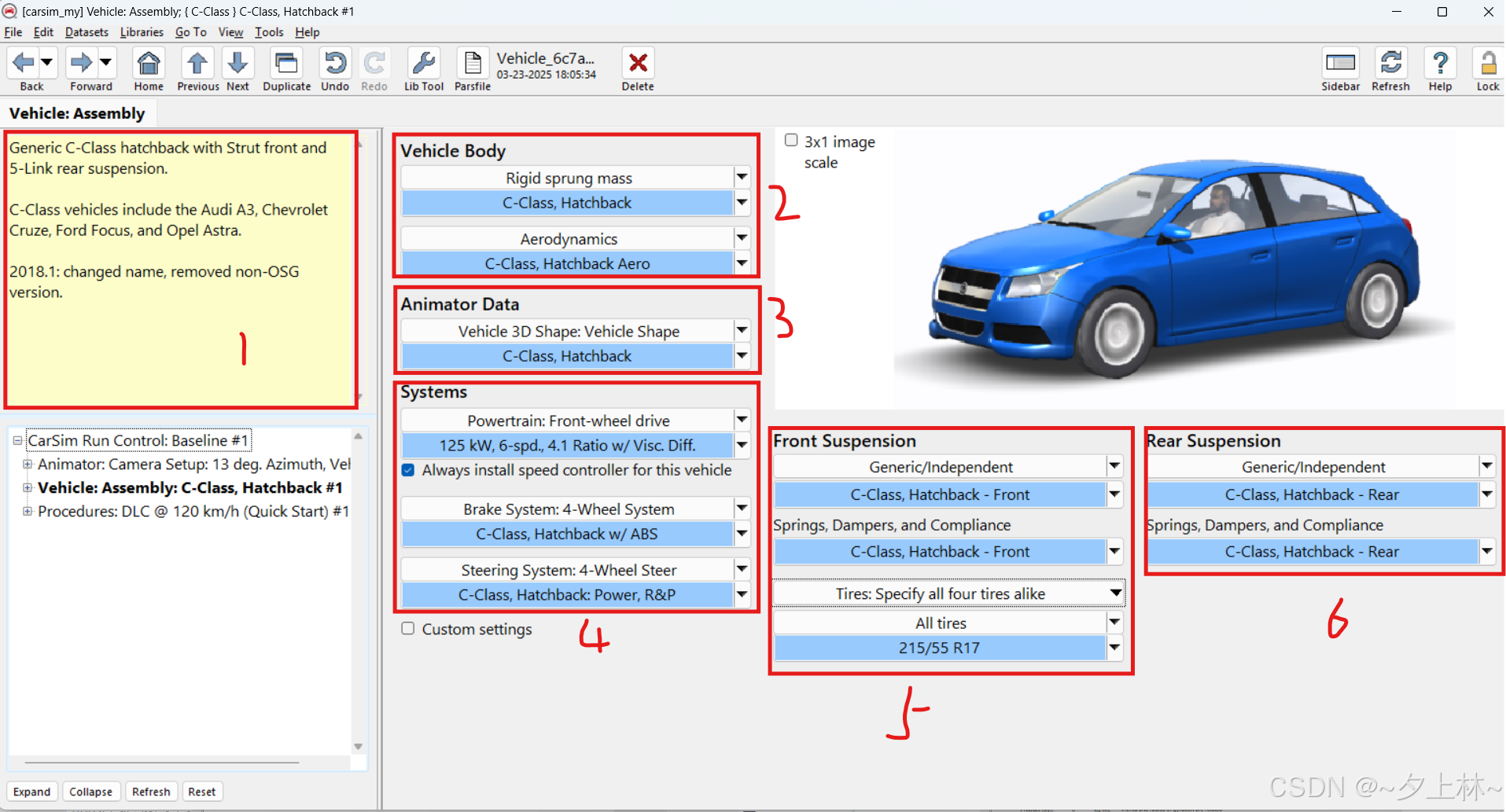Enable the Custom settings checkbox
The image size is (1506, 812).
pos(408,628)
